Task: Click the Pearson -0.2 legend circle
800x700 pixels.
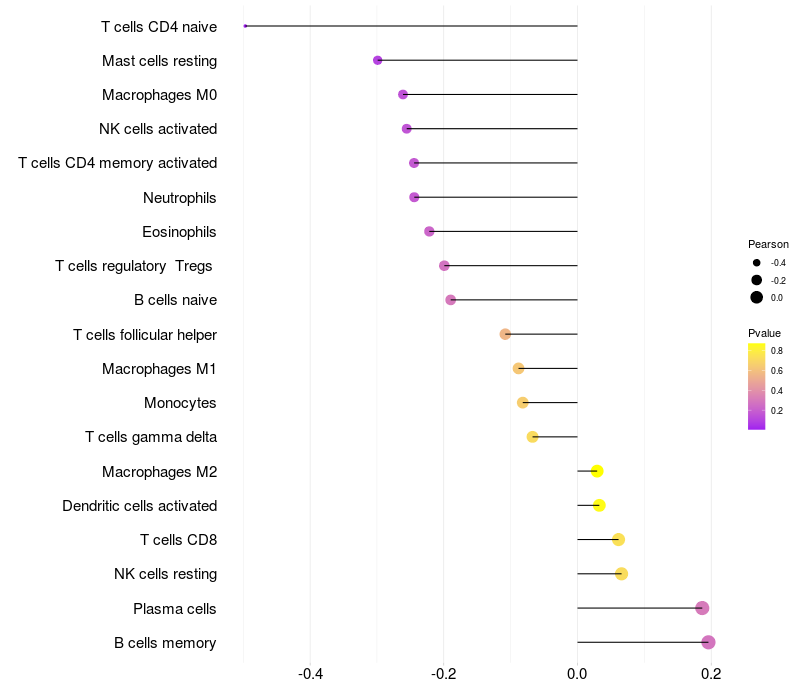Action: click(x=757, y=280)
